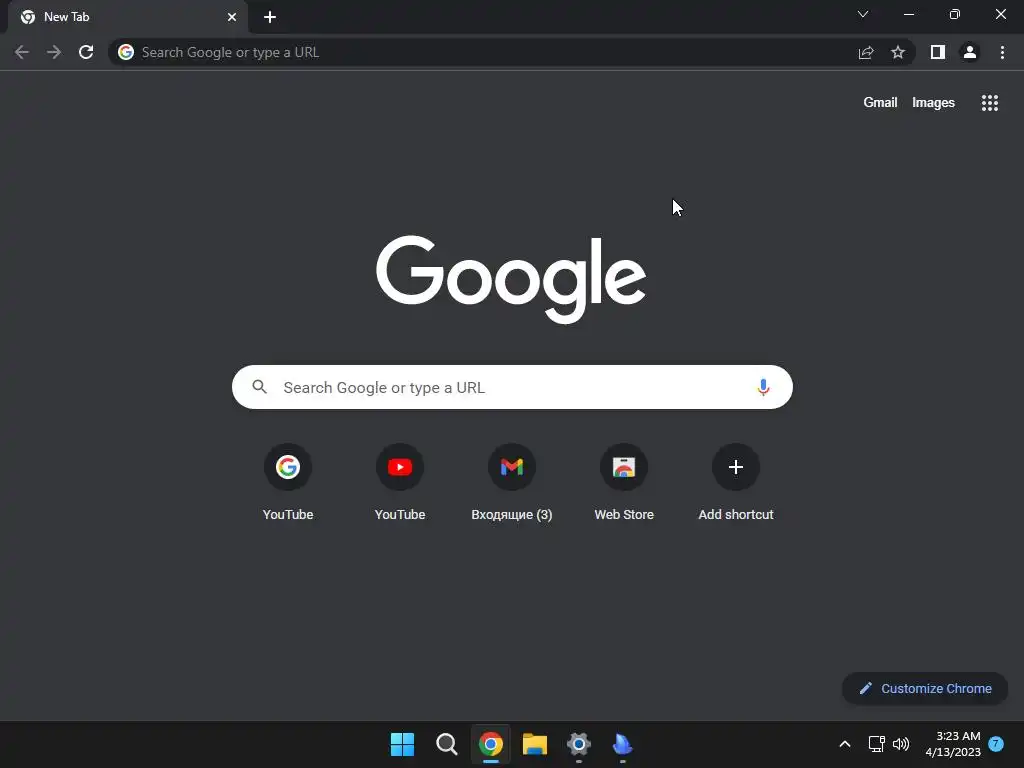The image size is (1024, 768).
Task: Click the magnifier icon in the Google search box
Action: coord(259,387)
